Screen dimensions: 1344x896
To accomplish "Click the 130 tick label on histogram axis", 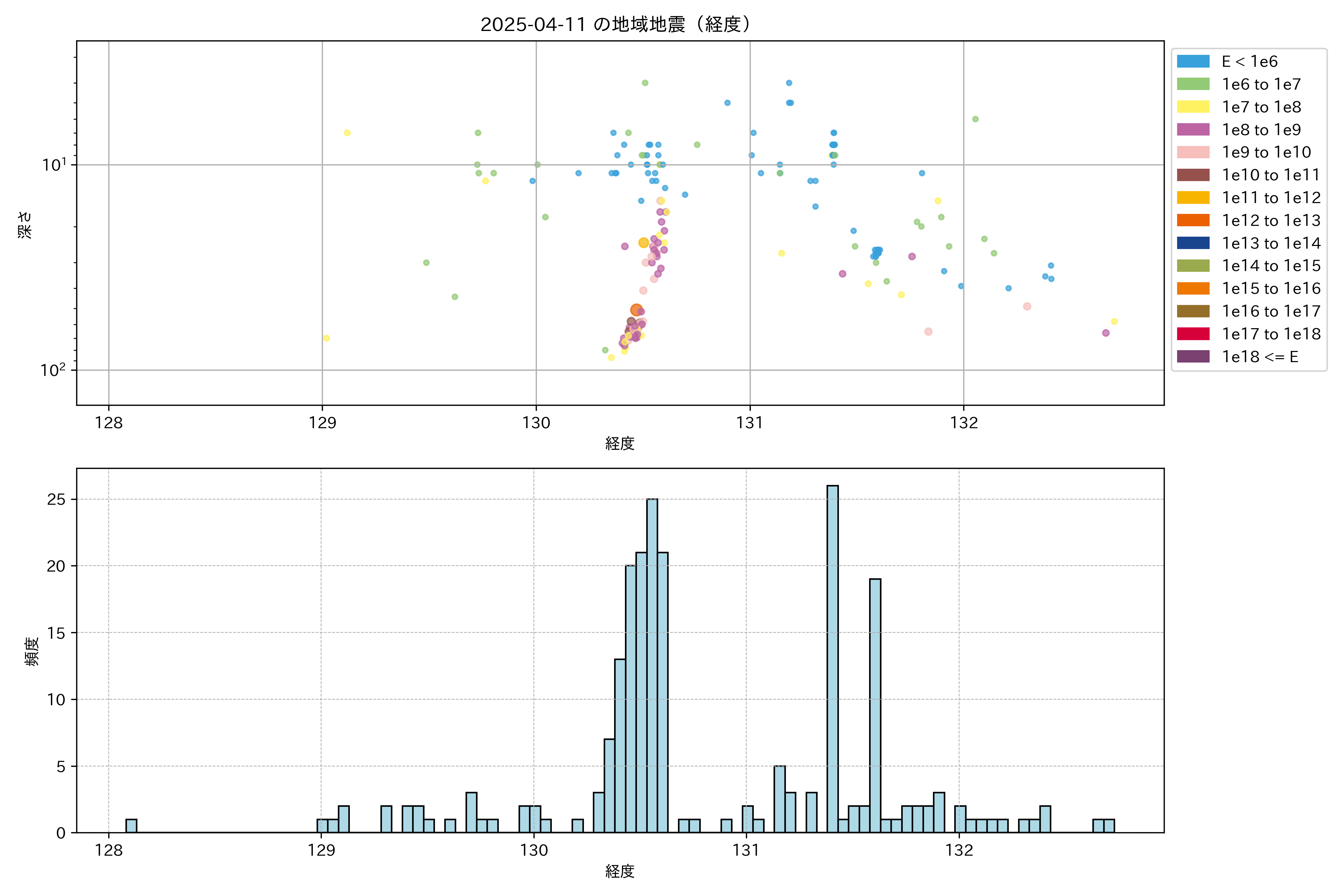I will tap(534, 850).
